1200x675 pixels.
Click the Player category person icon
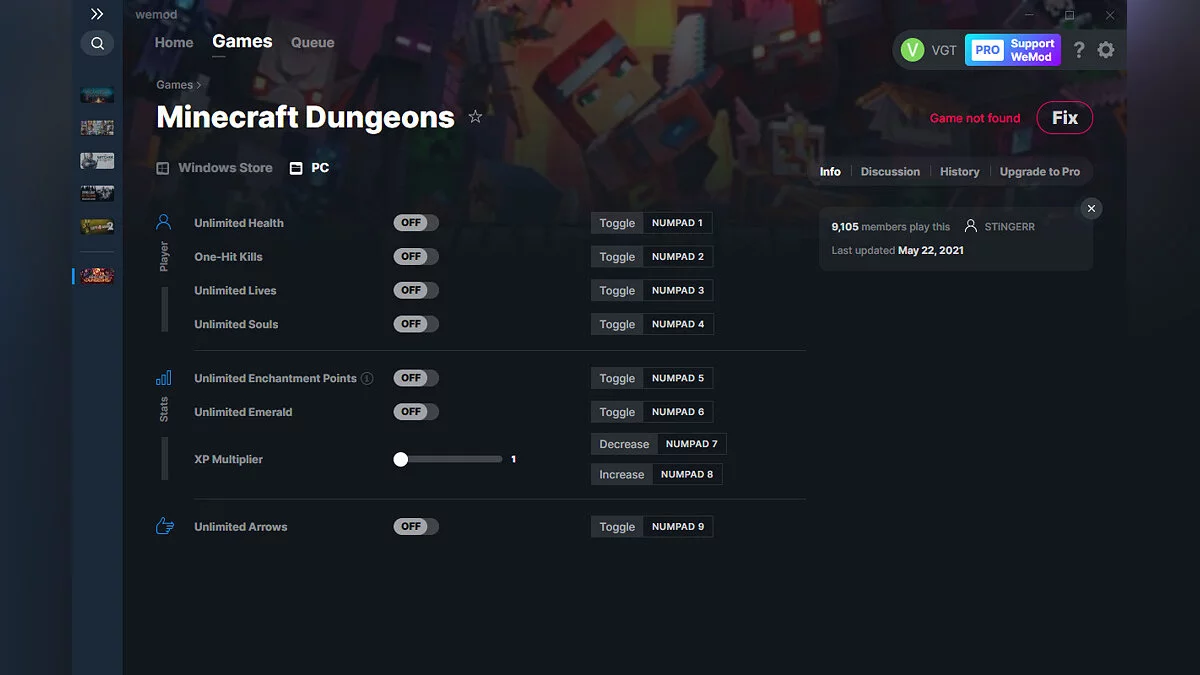click(164, 222)
